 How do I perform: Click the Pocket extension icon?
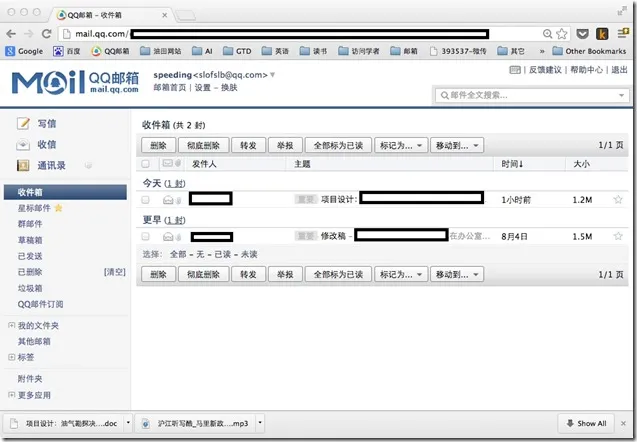[582, 34]
